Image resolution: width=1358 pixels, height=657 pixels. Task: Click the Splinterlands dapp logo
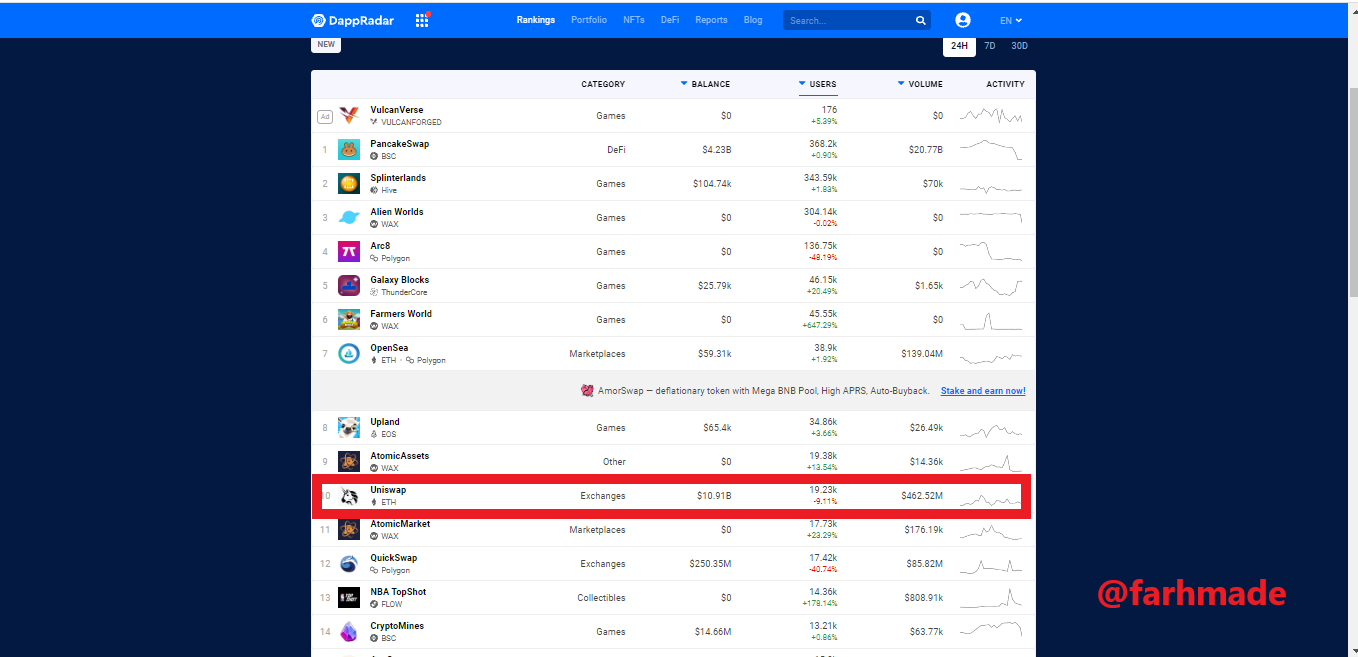point(349,184)
